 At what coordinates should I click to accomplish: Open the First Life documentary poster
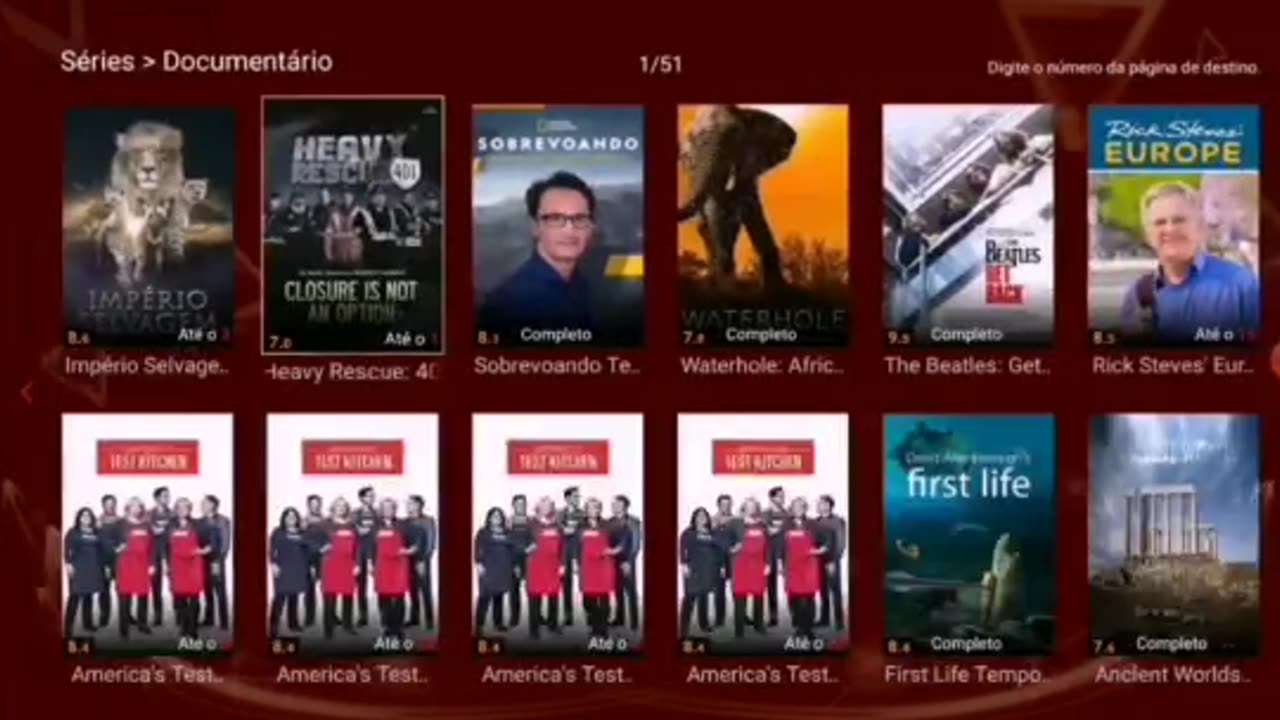[x=968, y=535]
